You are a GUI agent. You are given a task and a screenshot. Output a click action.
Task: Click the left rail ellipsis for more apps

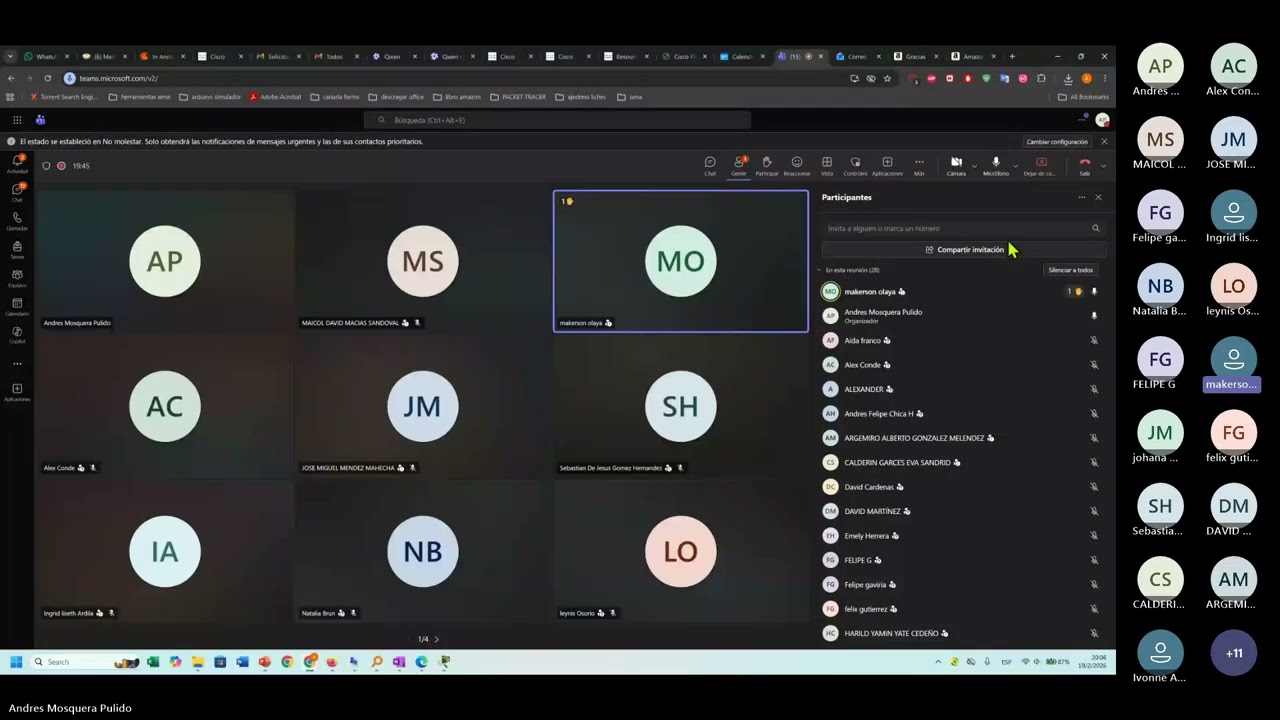click(17, 364)
